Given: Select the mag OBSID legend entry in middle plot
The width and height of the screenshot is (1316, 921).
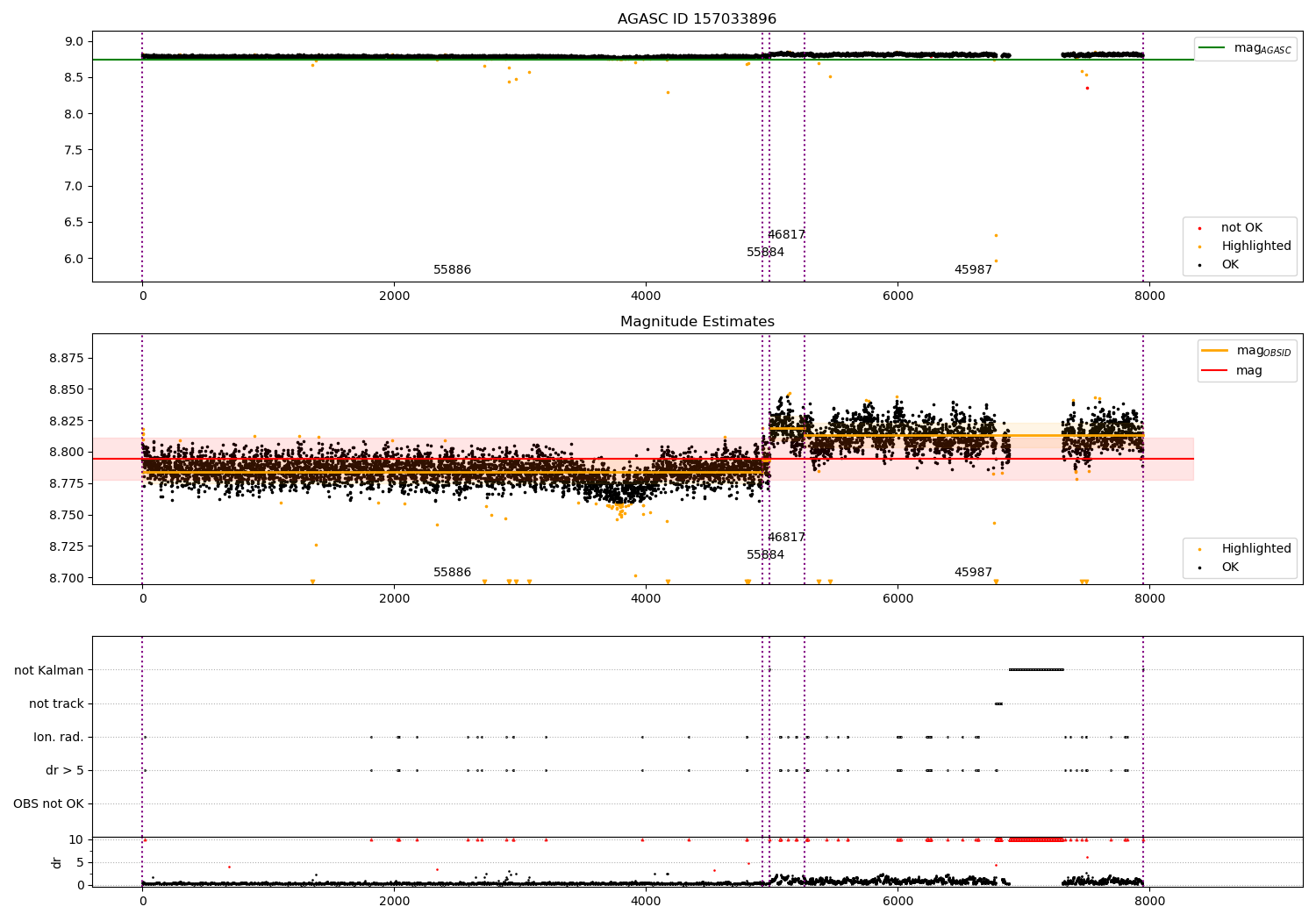Looking at the screenshot, I should (1246, 351).
